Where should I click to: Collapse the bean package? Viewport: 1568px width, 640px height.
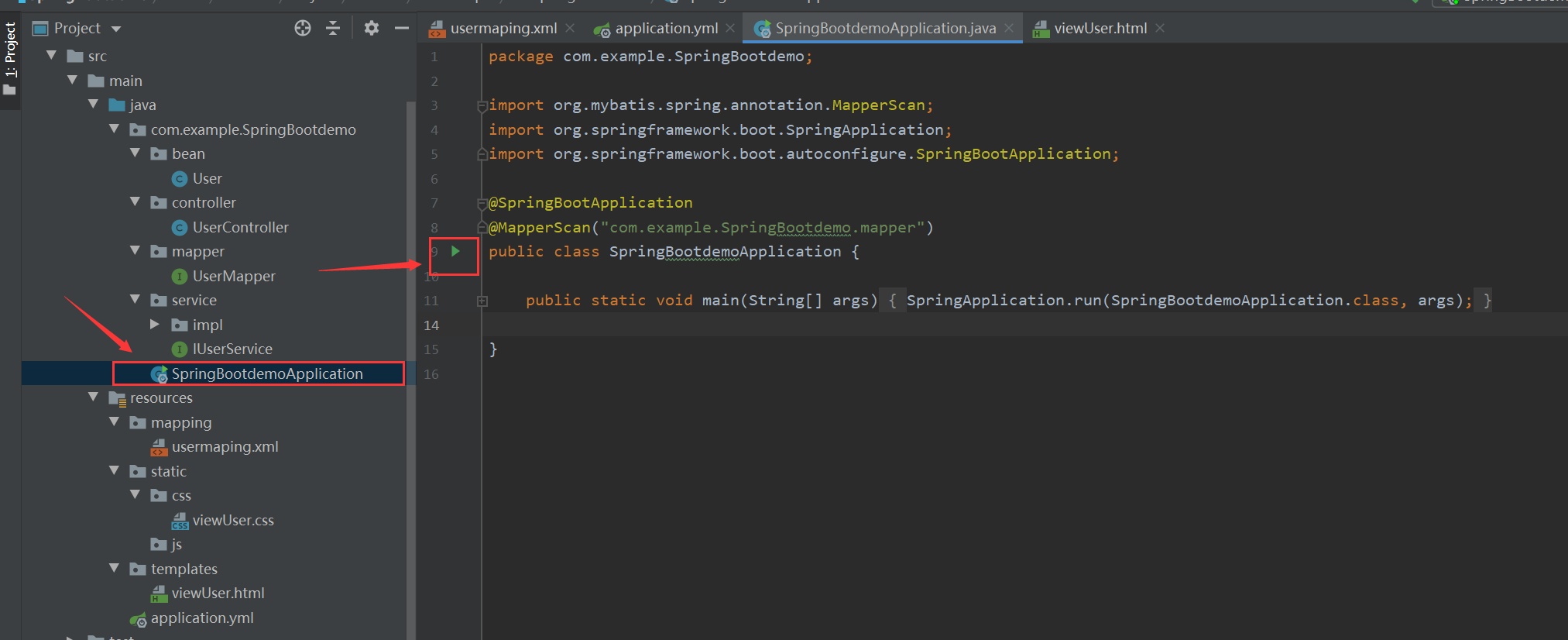[136, 153]
